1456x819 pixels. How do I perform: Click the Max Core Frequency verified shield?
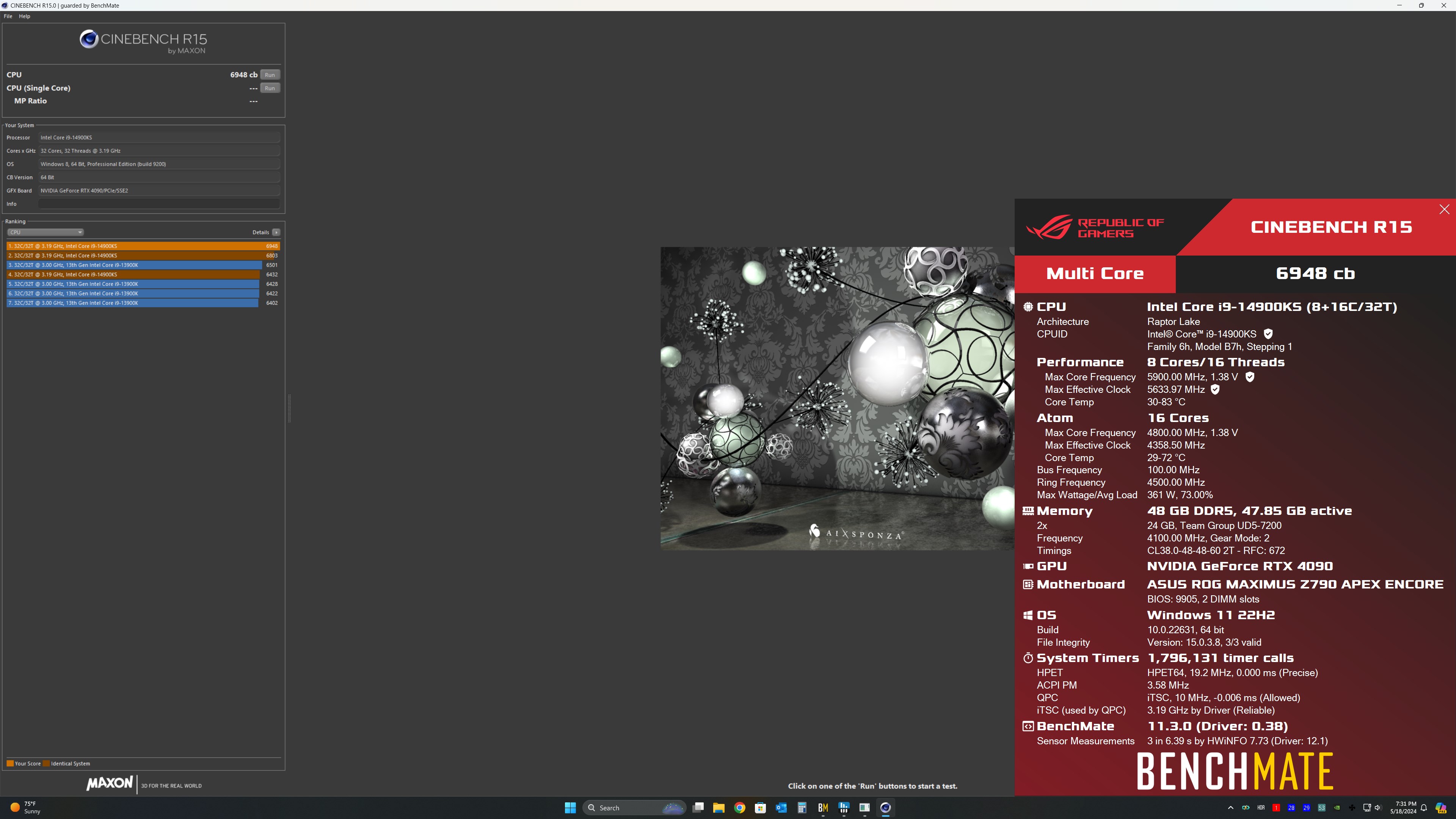pyautogui.click(x=1250, y=377)
